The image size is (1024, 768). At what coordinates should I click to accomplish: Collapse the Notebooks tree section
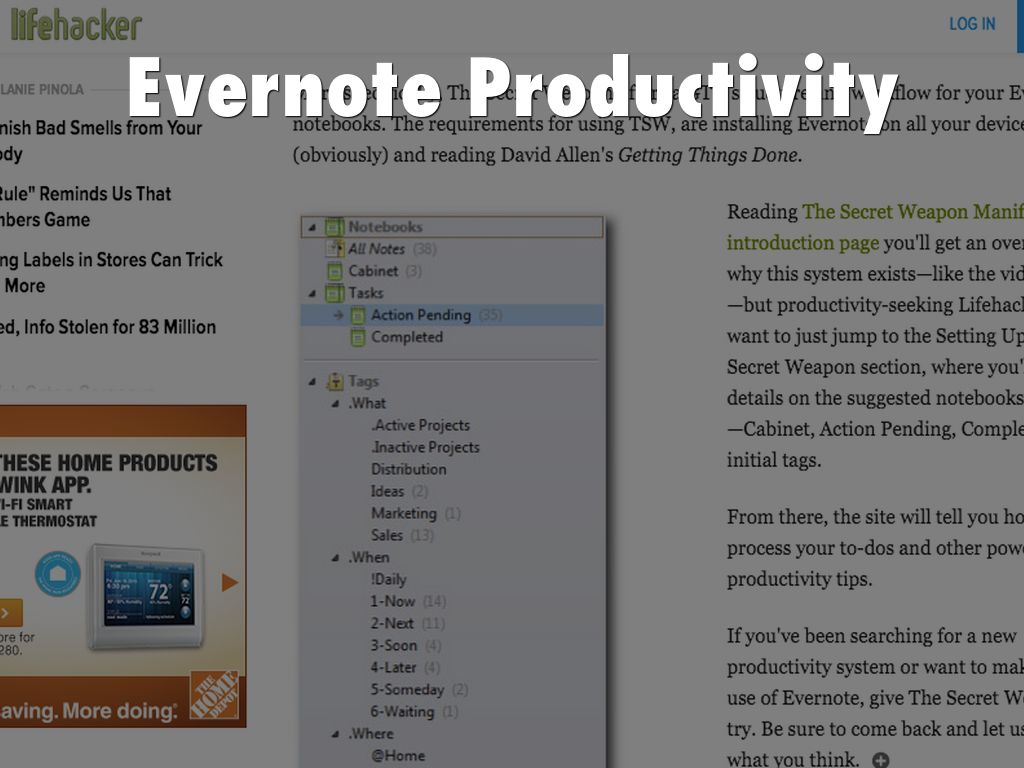tap(313, 227)
